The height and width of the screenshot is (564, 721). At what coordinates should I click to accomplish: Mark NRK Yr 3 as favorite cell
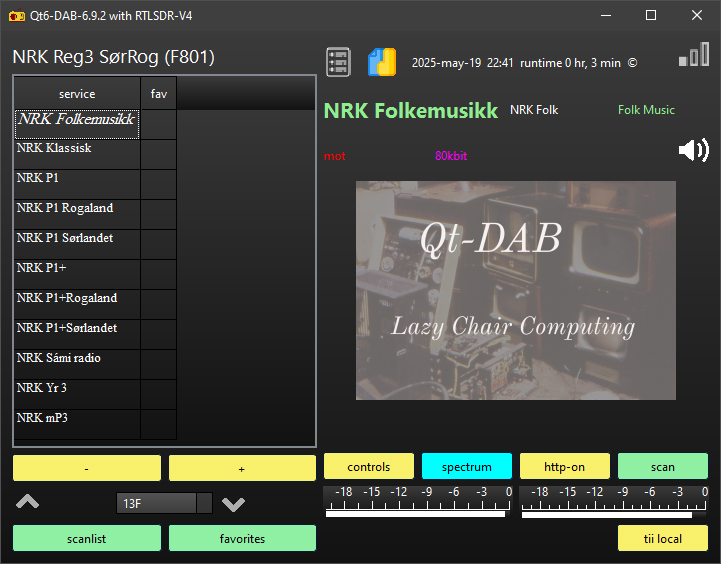pyautogui.click(x=159, y=394)
